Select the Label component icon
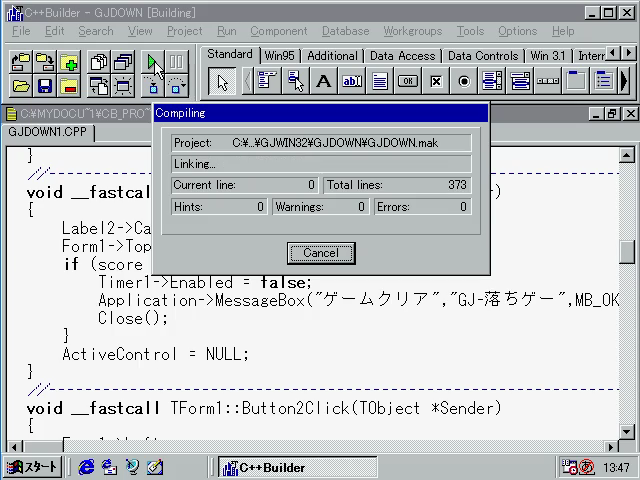The height and width of the screenshot is (480, 640). pos(324,81)
